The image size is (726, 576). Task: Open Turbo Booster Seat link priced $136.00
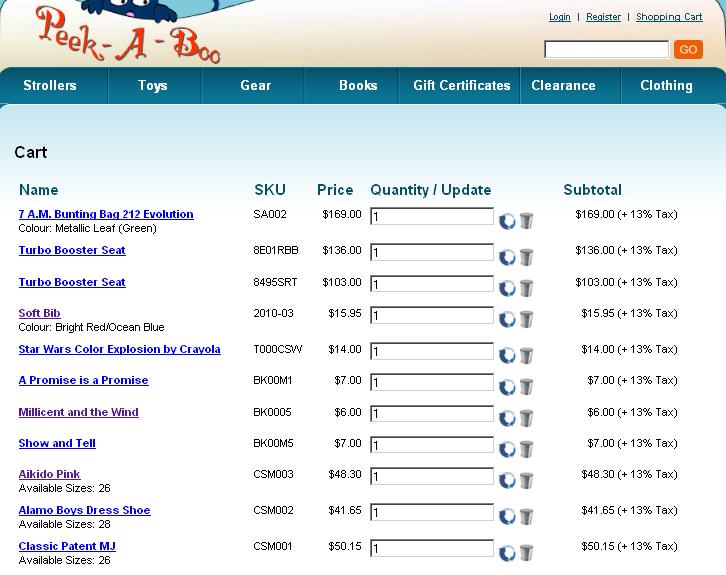(72, 250)
